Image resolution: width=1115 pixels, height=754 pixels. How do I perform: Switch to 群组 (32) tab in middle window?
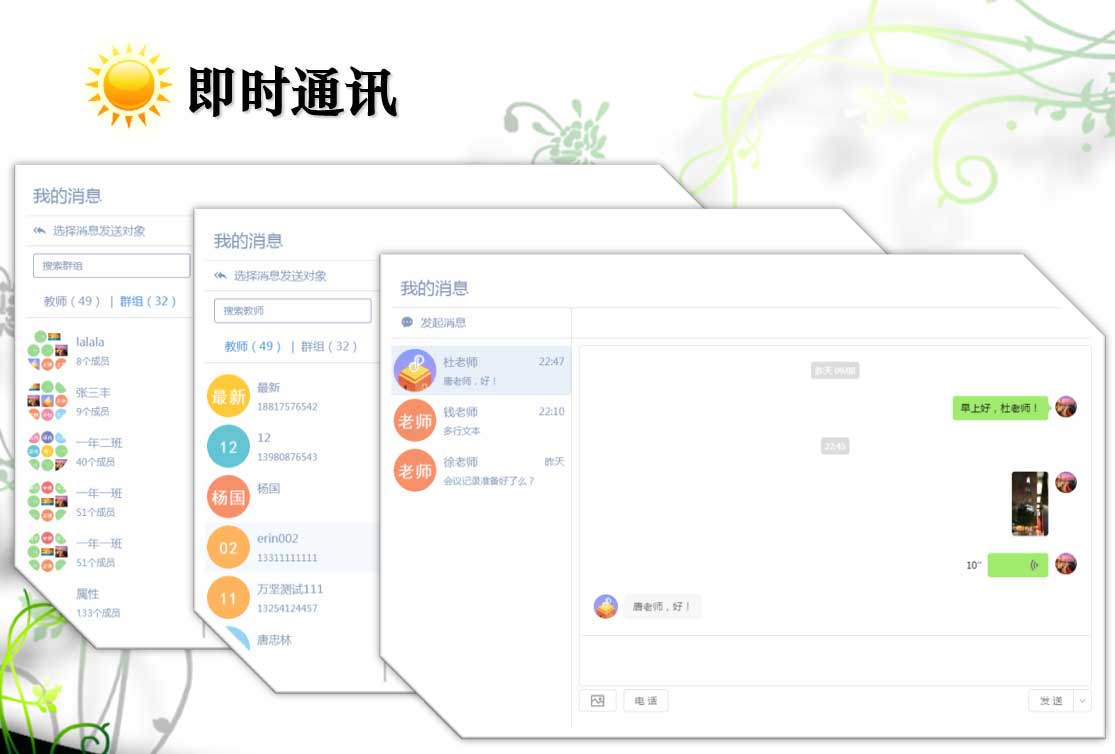coord(328,346)
